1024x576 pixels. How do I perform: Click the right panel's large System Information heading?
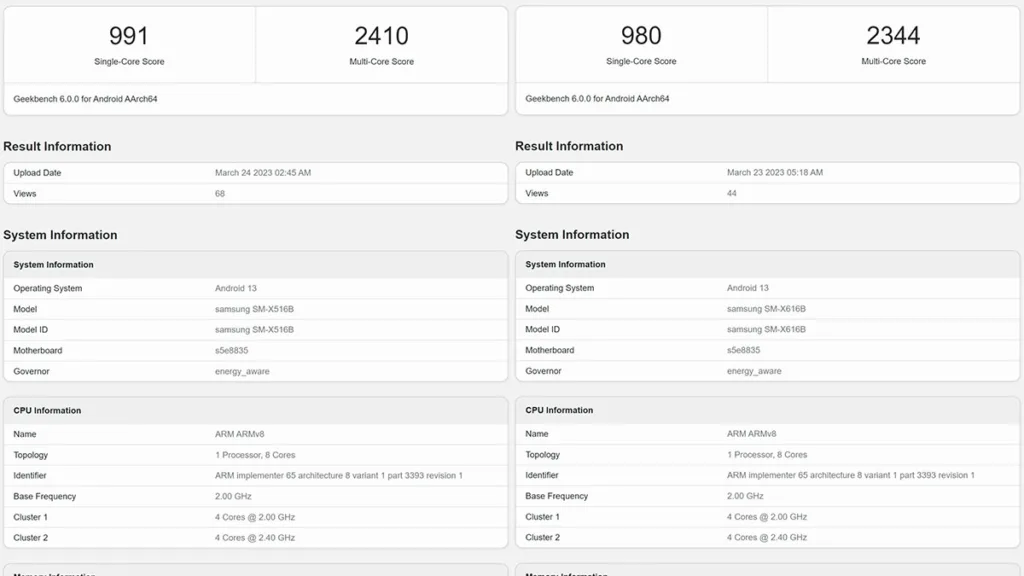(572, 234)
